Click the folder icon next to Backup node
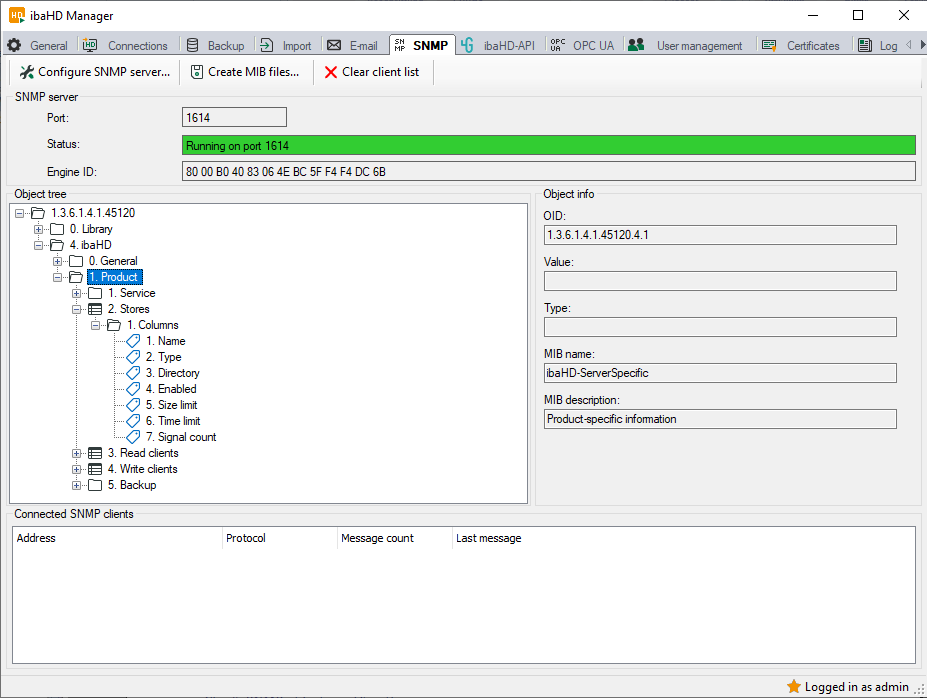 [x=95, y=485]
